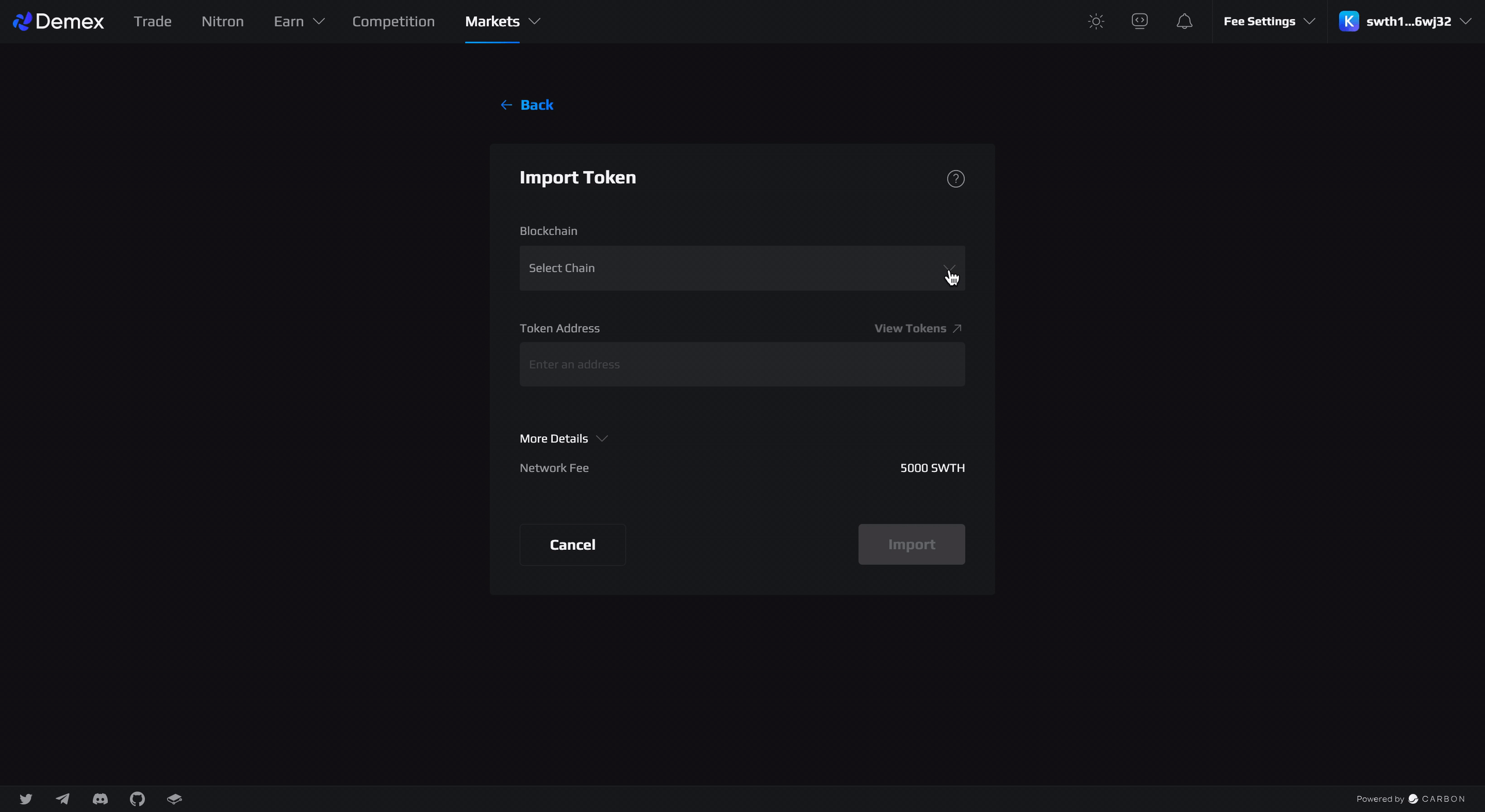Screen dimensions: 1485x812
Task: Click the help question mark icon
Action: tap(955, 179)
